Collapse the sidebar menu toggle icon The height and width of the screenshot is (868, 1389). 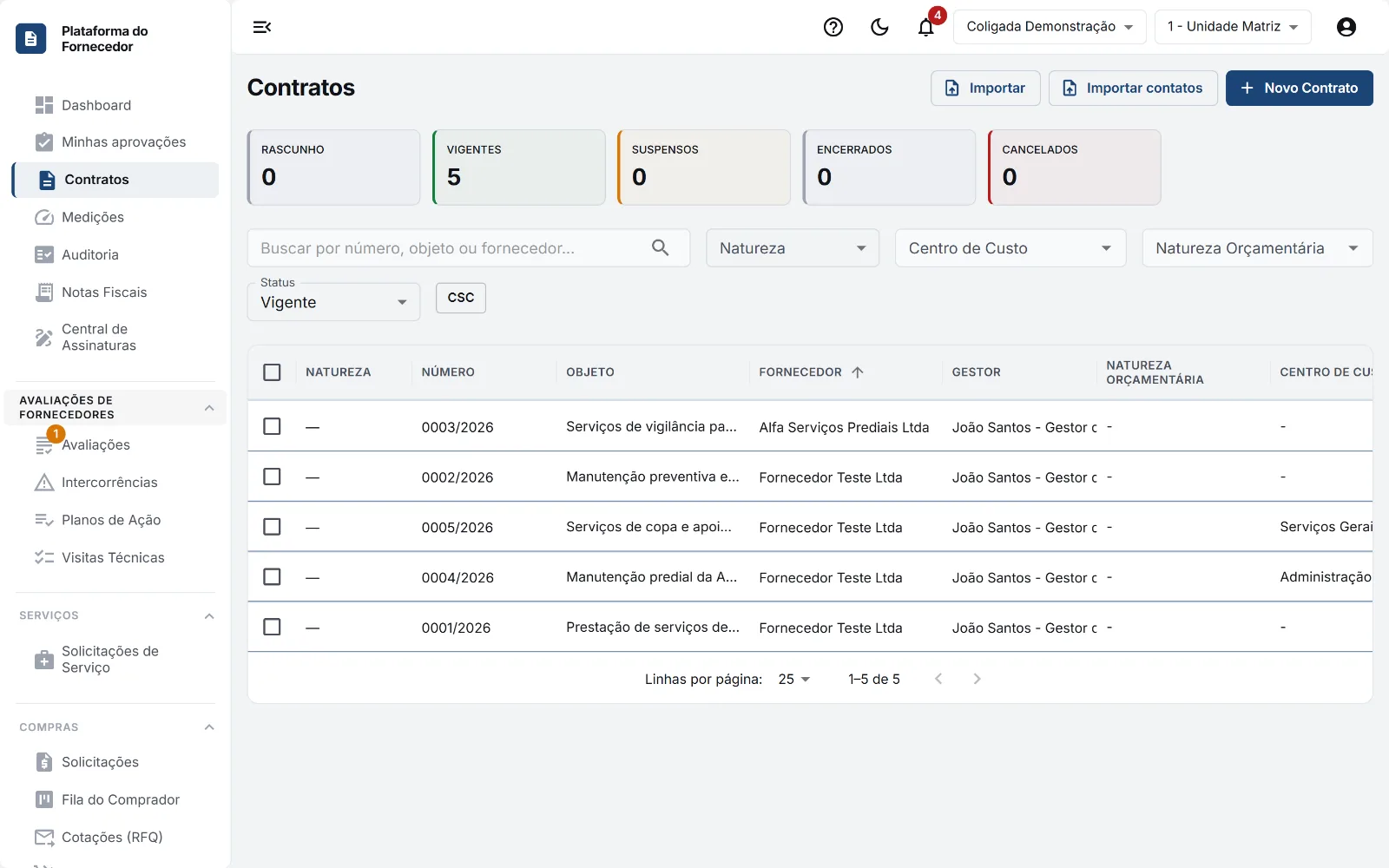pos(262,27)
